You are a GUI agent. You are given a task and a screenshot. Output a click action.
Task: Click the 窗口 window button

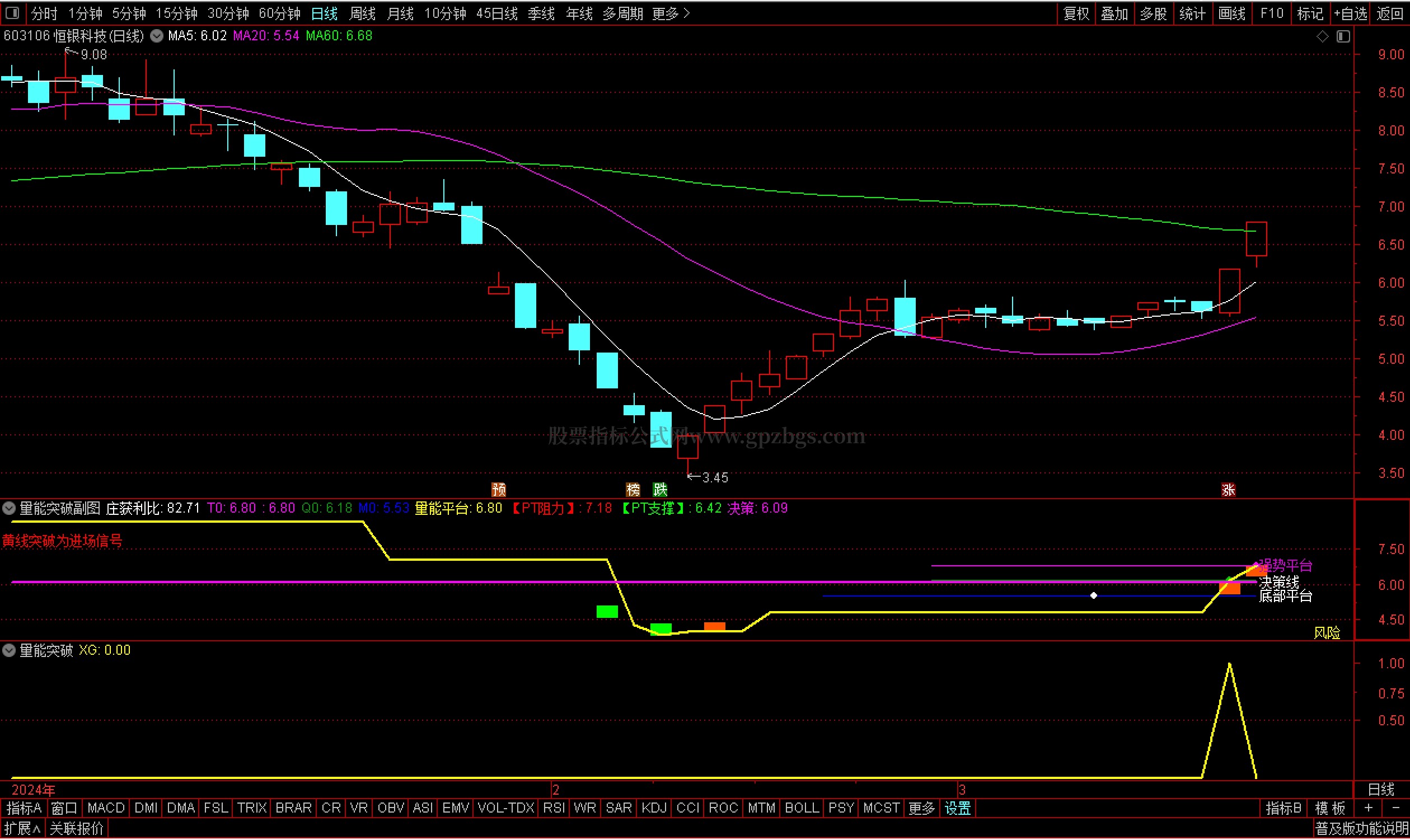click(64, 809)
